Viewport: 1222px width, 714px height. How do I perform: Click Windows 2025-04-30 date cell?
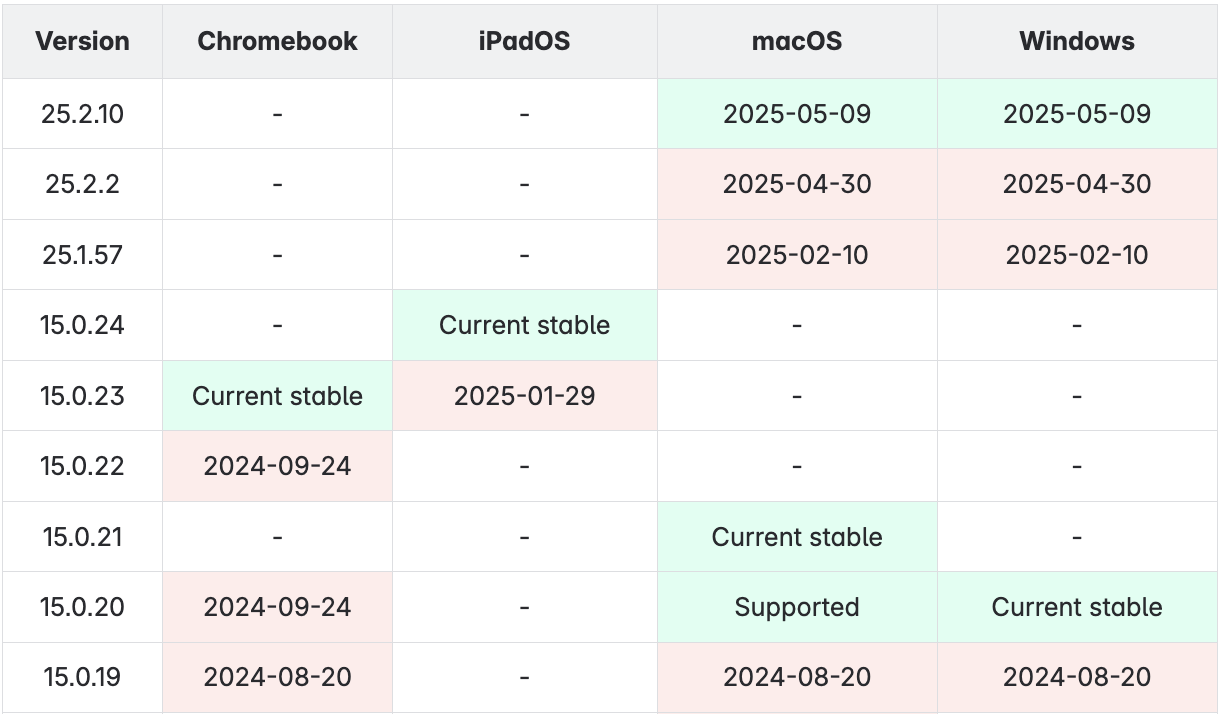click(x=1077, y=184)
